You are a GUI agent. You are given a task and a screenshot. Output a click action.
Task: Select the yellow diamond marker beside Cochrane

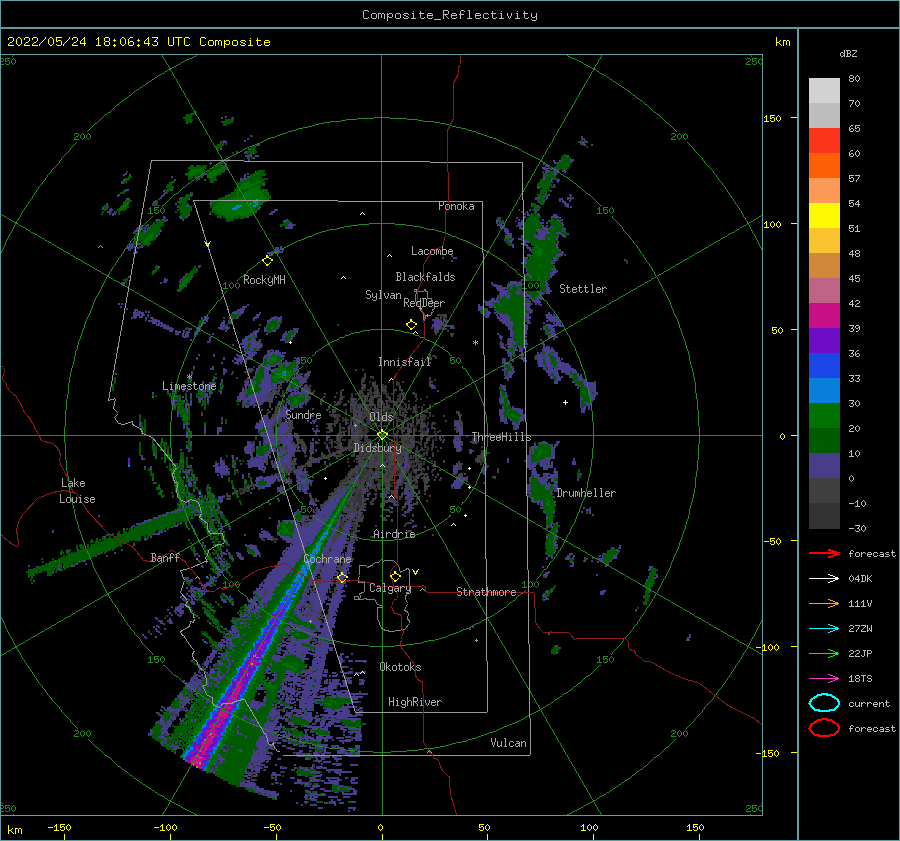click(x=342, y=577)
